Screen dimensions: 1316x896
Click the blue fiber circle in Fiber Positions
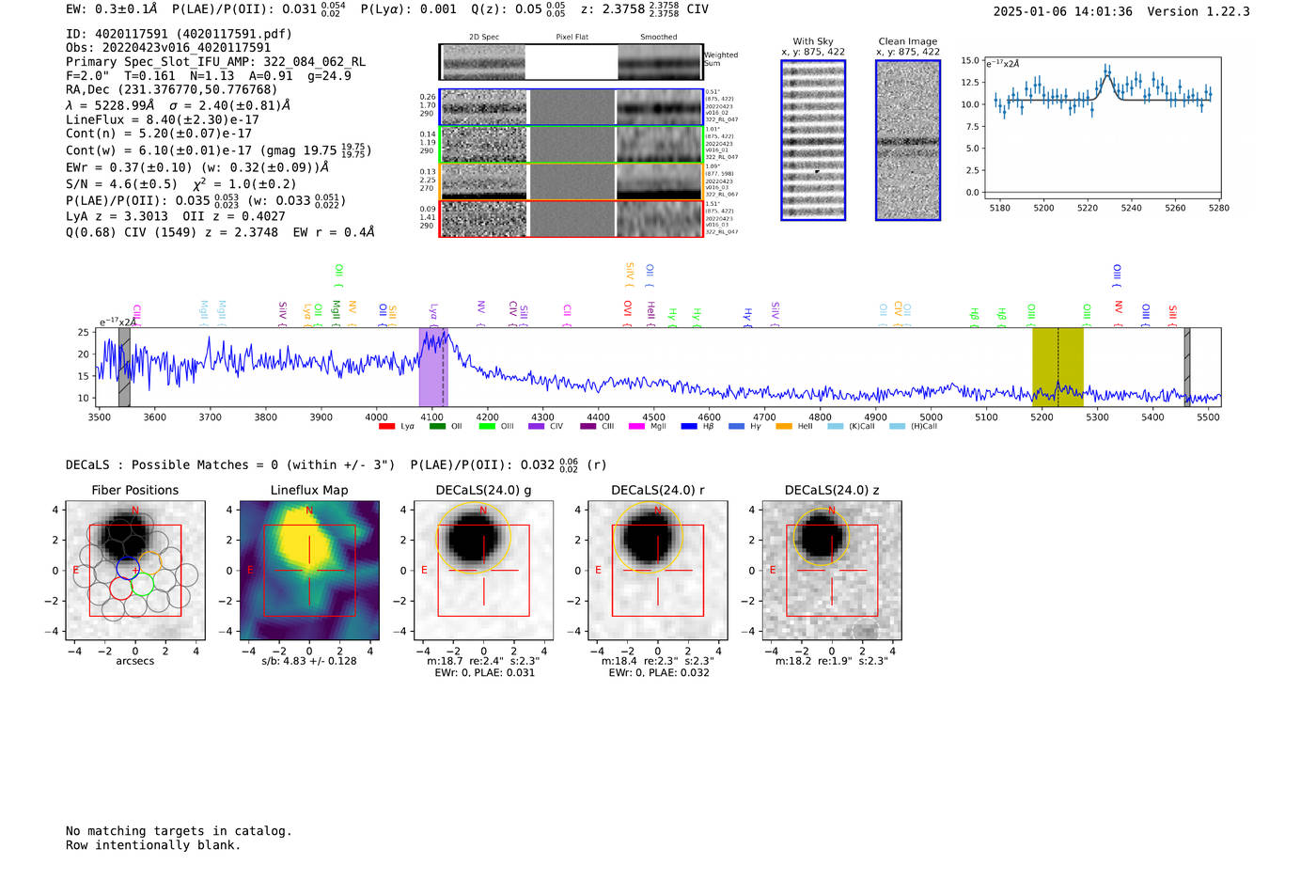[128, 568]
